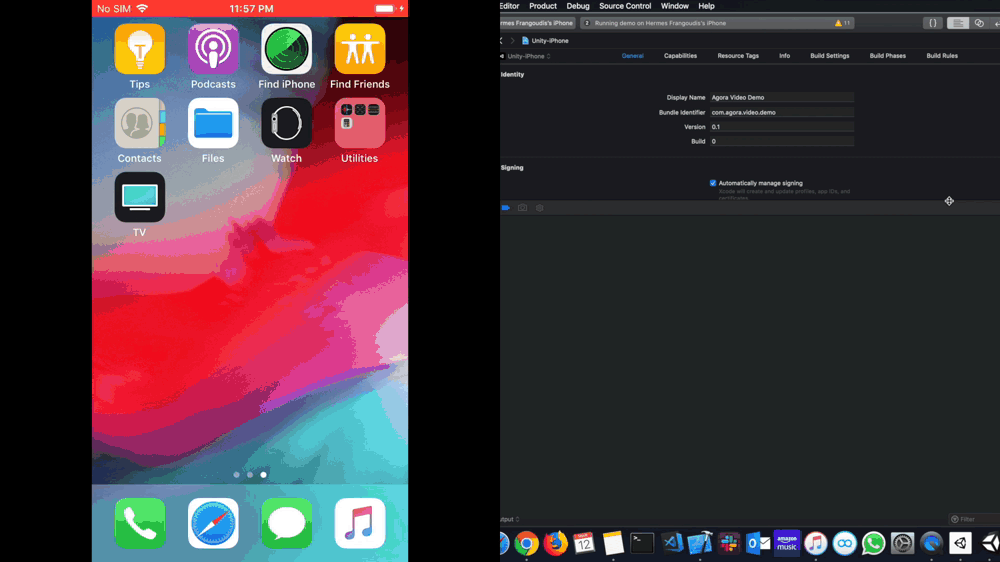Image resolution: width=1000 pixels, height=562 pixels.
Task: Open Slack from the Mac dock
Action: pos(729,544)
